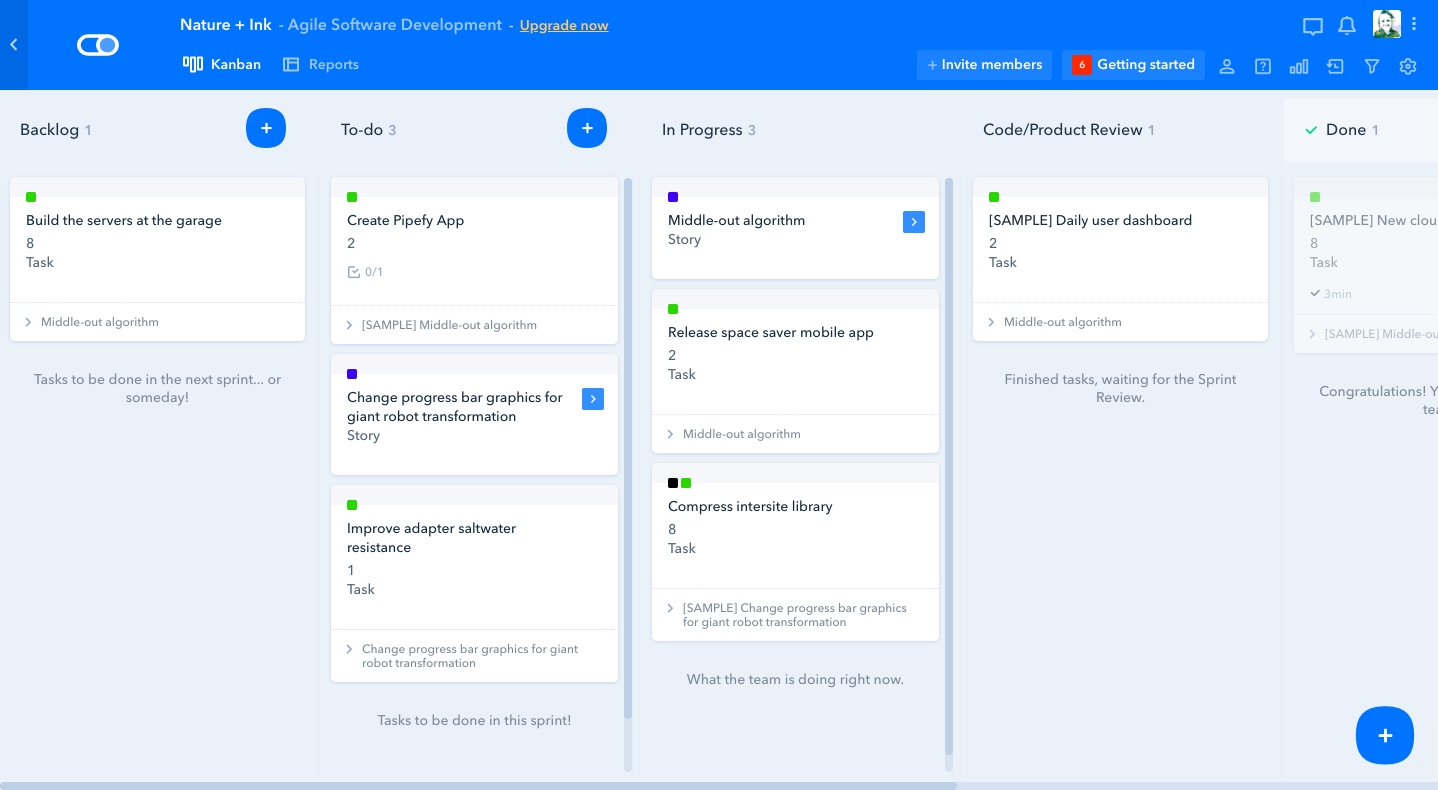Open the three-dot user menu
This screenshot has height=790, width=1438.
1414,25
